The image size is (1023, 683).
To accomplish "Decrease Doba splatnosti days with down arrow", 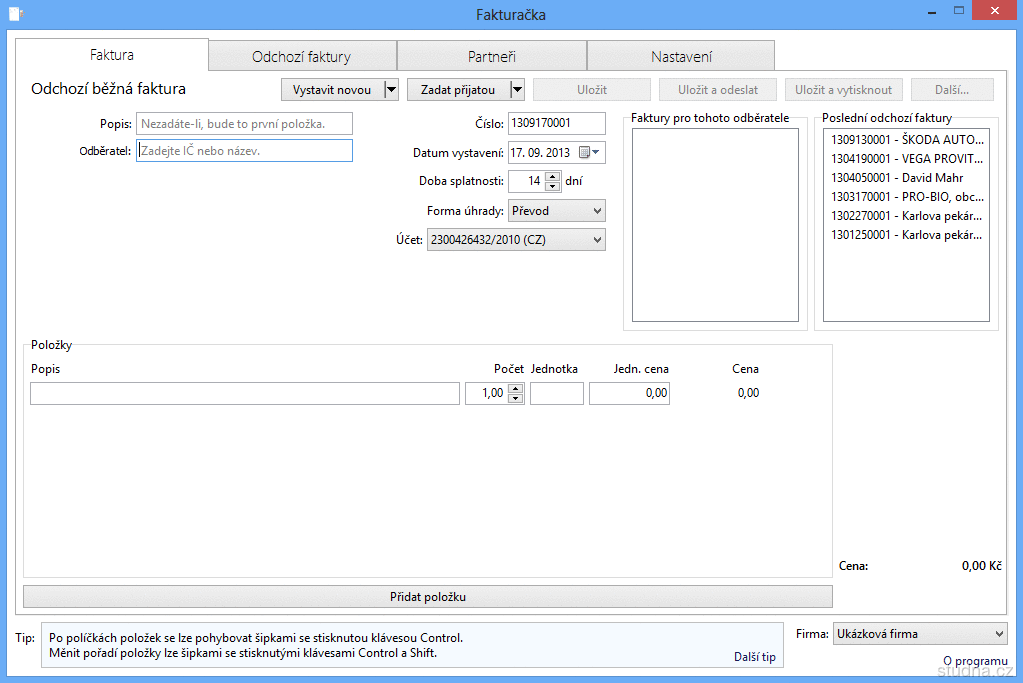I will tap(552, 187).
